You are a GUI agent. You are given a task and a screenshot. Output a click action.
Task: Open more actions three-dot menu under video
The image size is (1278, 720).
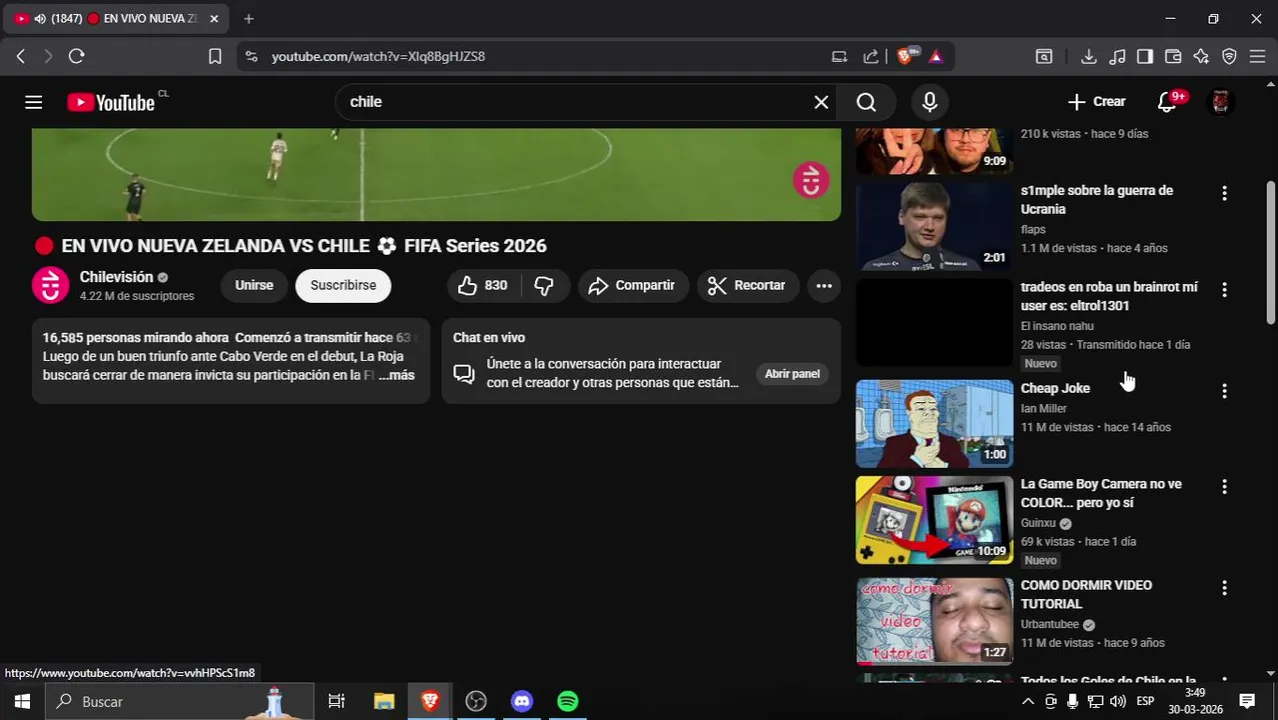(824, 286)
